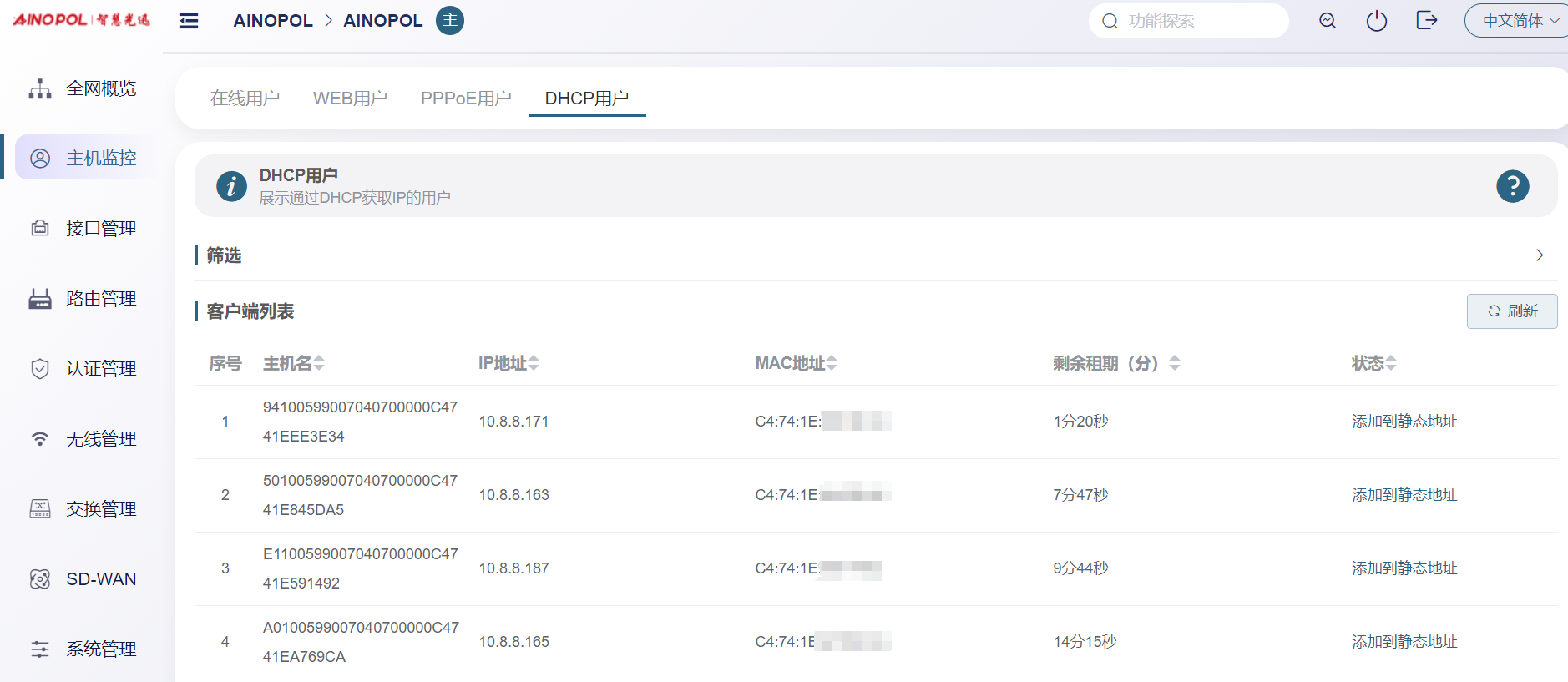Select IP address 10.8.8.165
Image resolution: width=1568 pixels, height=682 pixels.
click(513, 642)
